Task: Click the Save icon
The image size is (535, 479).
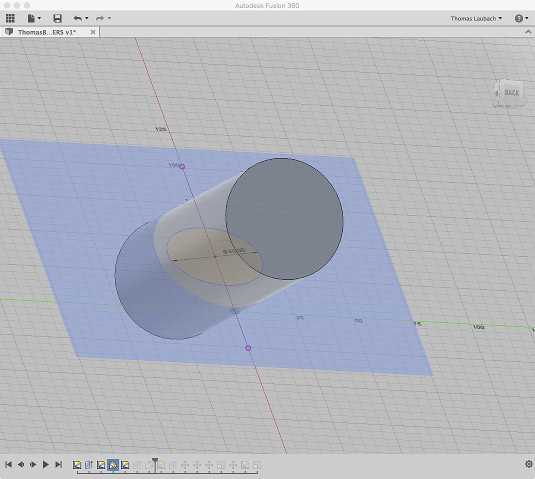Action: 57,18
